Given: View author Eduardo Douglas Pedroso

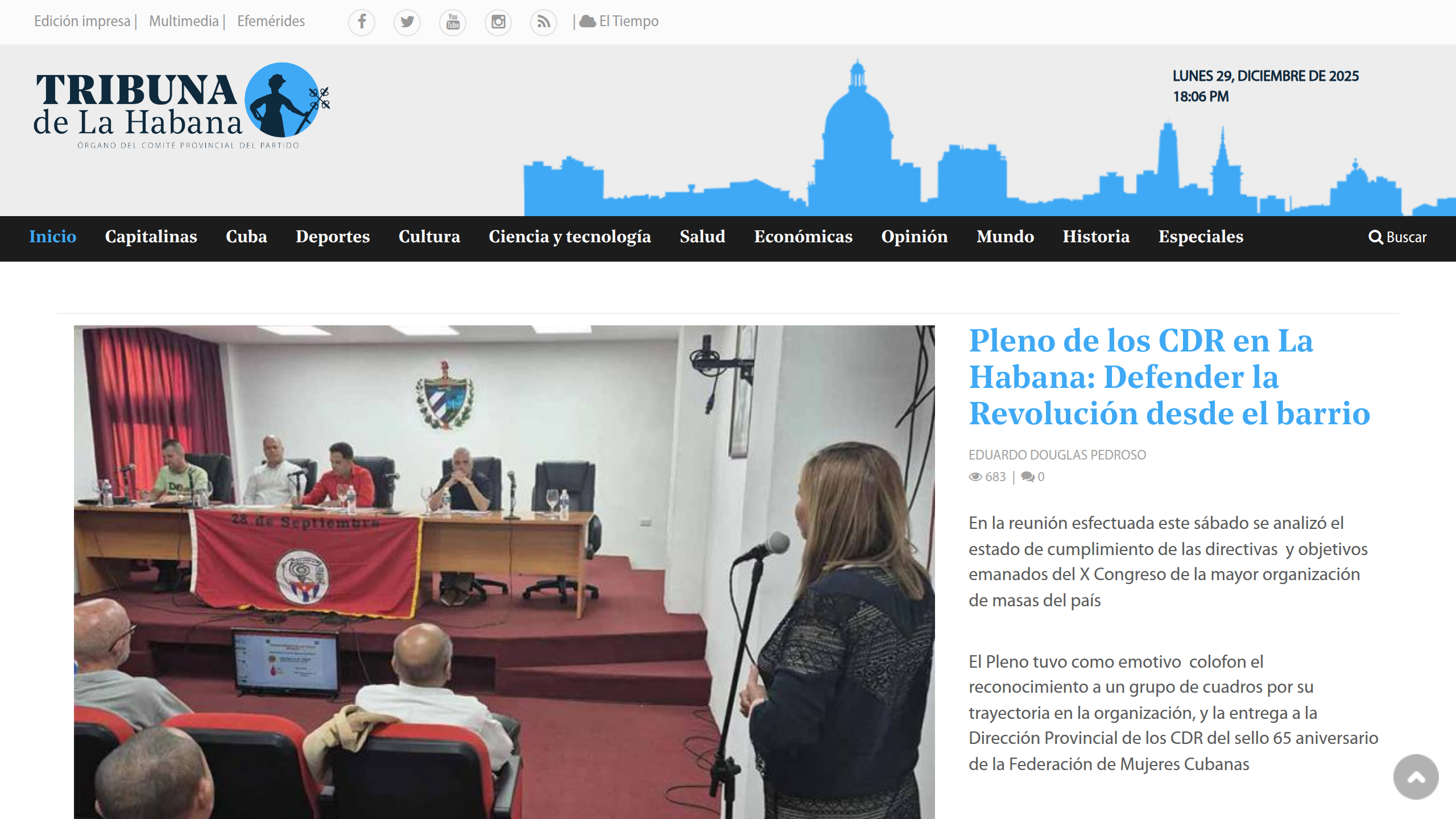Looking at the screenshot, I should click(x=1057, y=455).
